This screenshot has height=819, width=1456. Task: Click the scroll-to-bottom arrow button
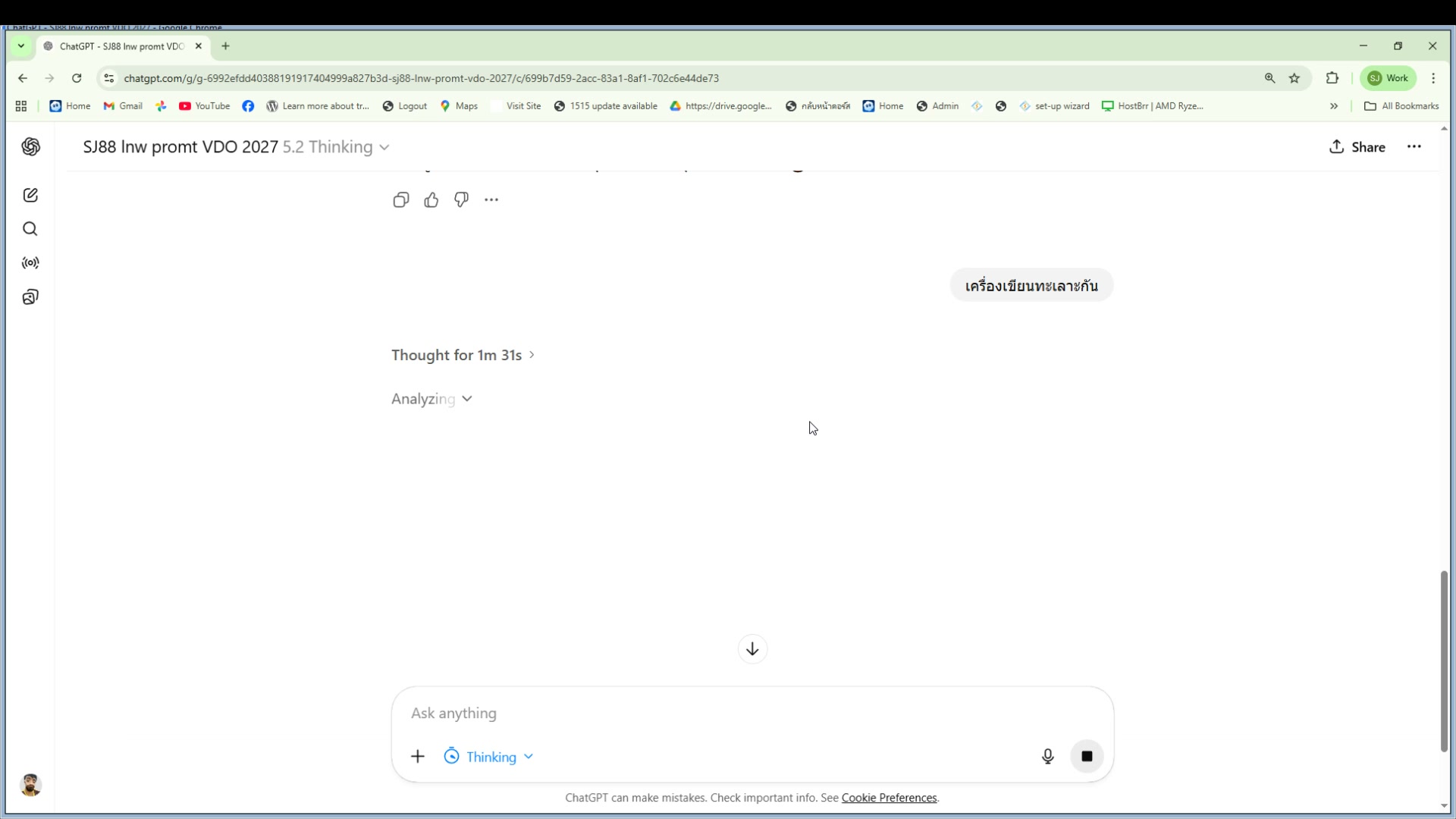752,649
